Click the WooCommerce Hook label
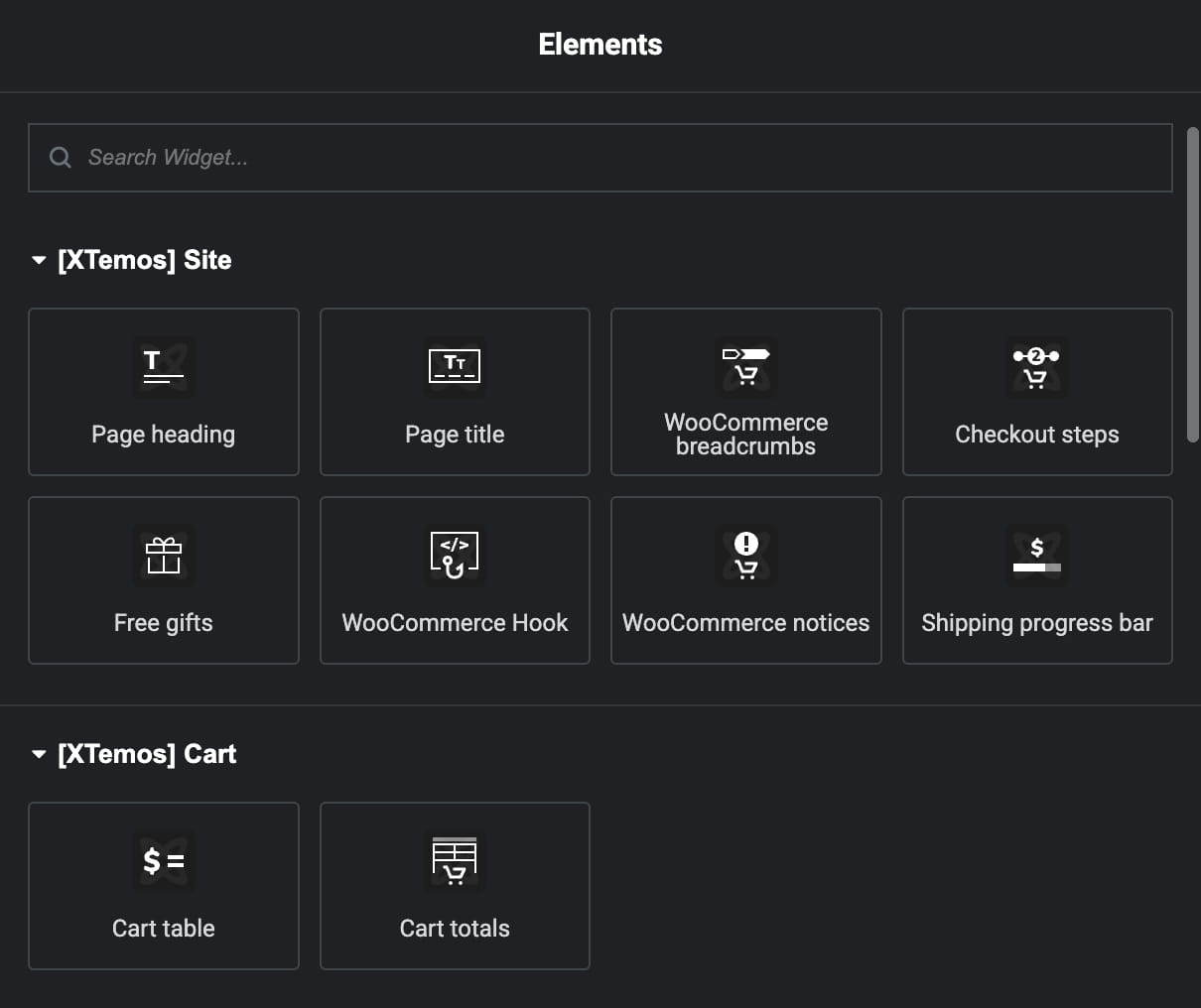1201x1008 pixels. pos(455,623)
